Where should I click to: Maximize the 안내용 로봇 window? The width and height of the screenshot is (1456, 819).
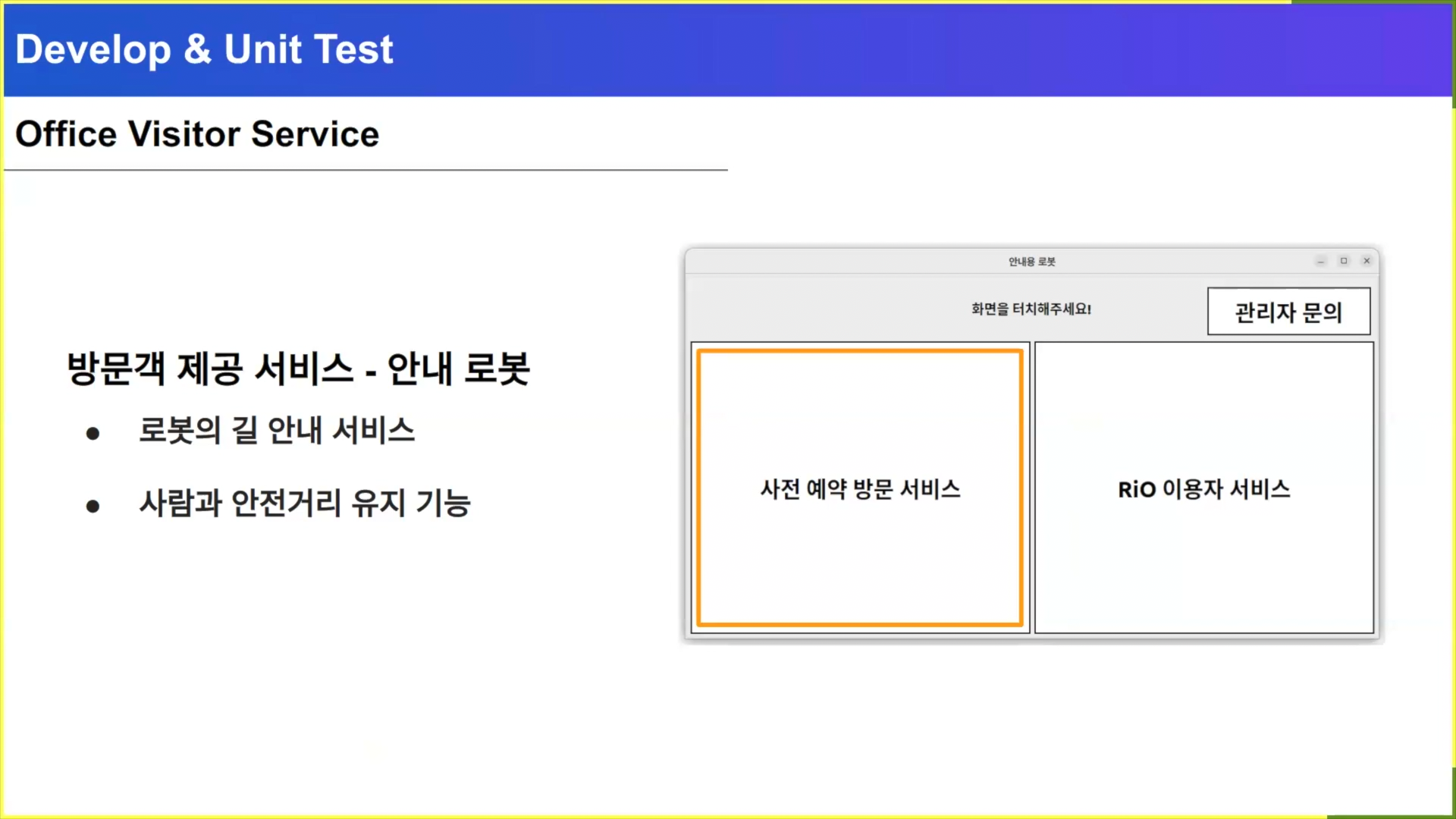[x=1344, y=261]
